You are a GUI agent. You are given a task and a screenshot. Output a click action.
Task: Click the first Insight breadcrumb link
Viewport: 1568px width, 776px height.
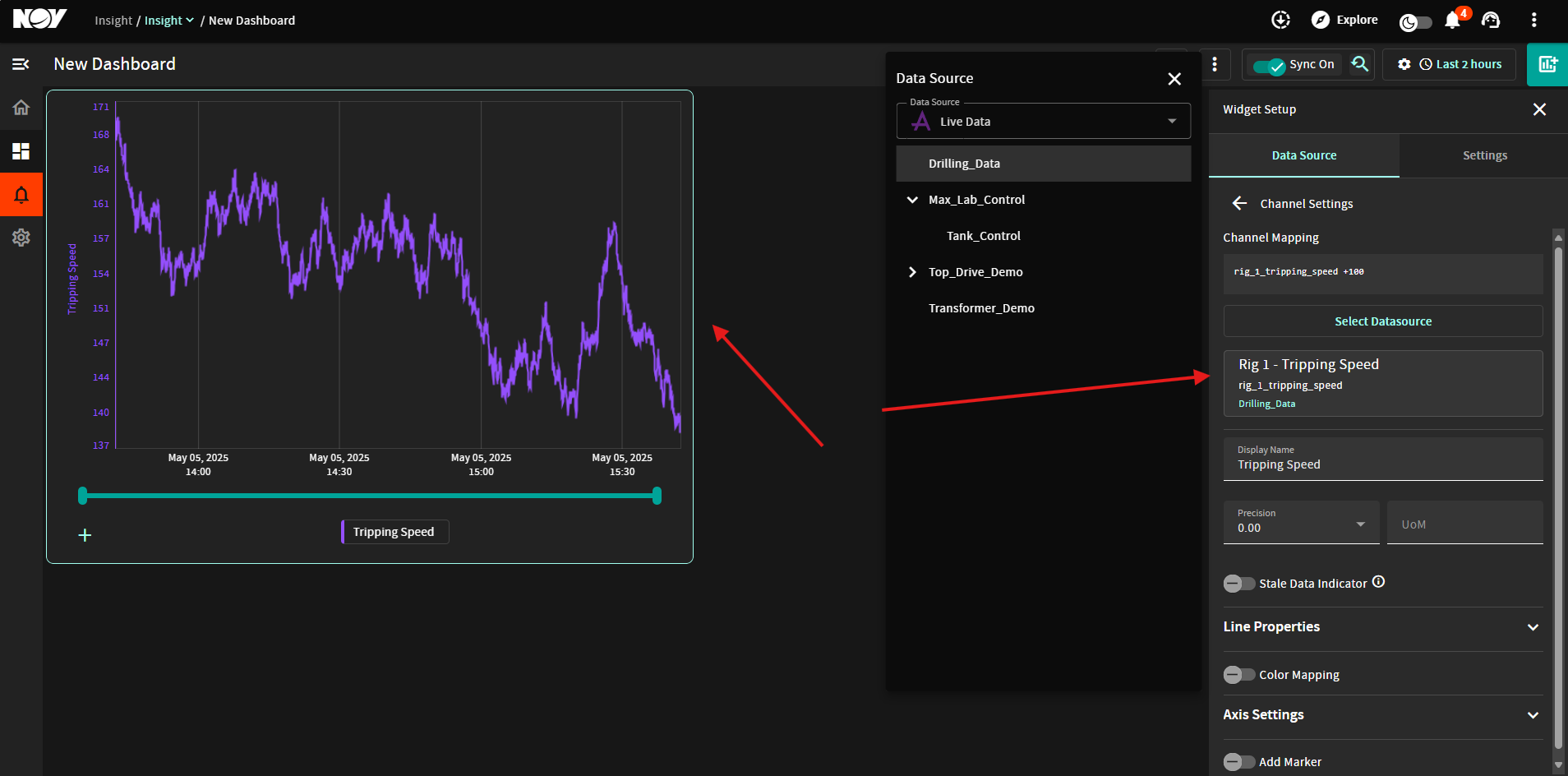point(113,21)
